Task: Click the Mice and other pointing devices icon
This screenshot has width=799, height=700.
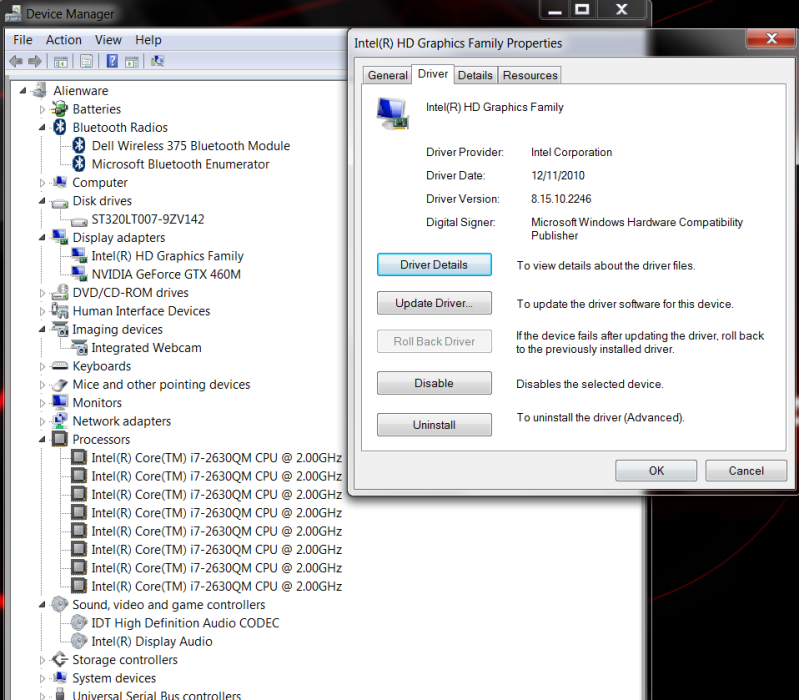Action: tap(60, 385)
